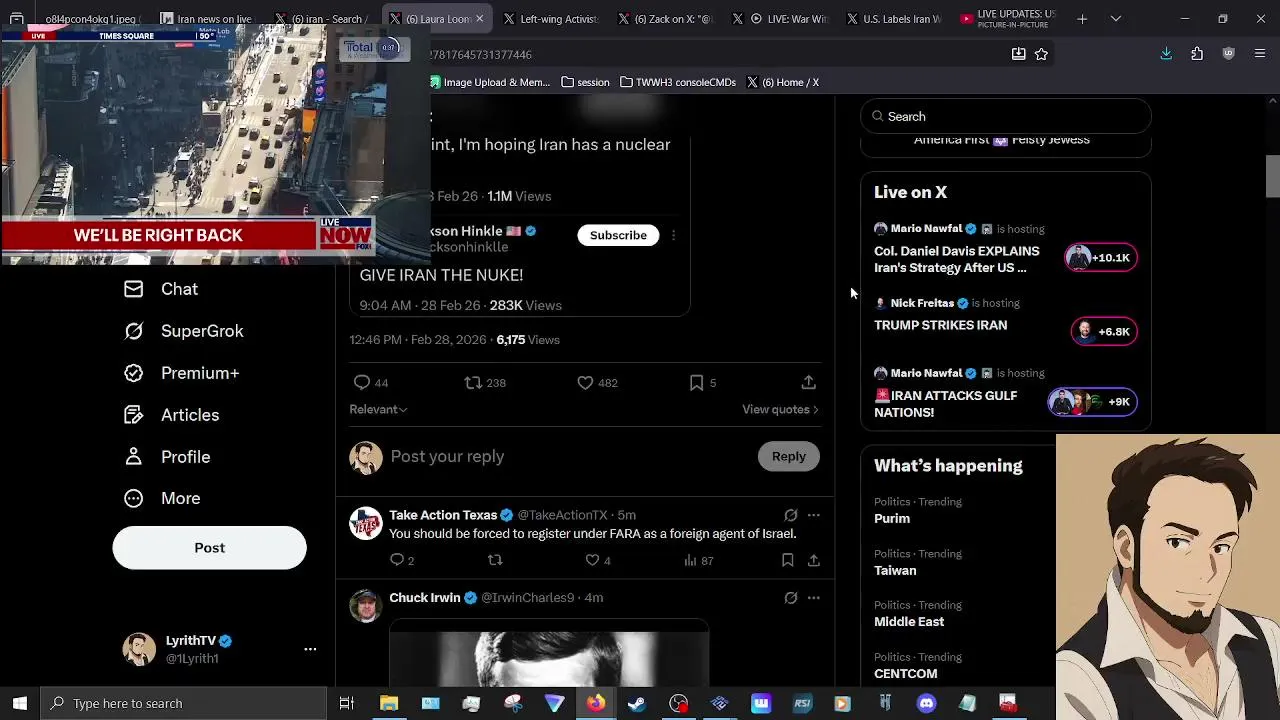This screenshot has height=720, width=1280.
Task: Click Grok icon on Chuck Irwin reply
Action: (791, 598)
